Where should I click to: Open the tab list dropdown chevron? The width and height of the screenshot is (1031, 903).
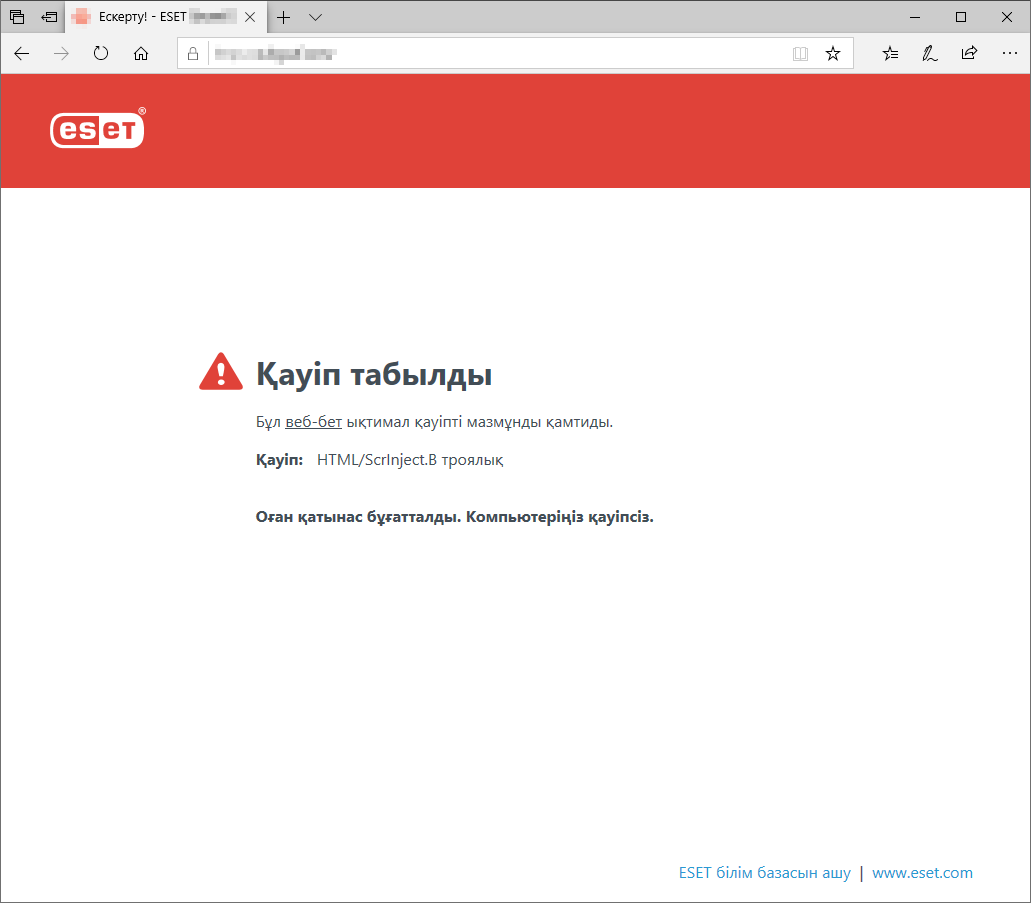pos(315,17)
